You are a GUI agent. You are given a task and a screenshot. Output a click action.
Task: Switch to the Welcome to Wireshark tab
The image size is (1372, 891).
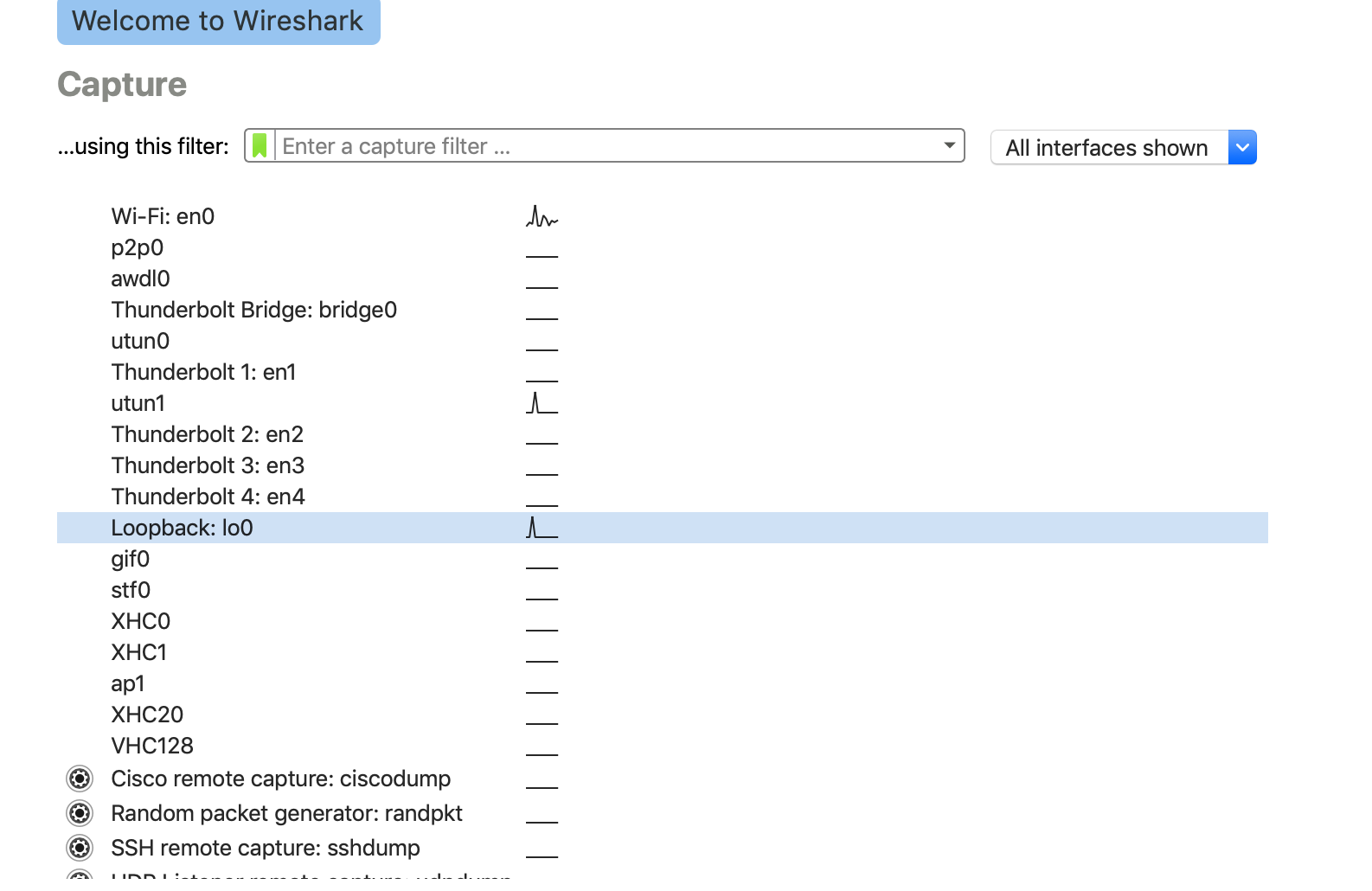(x=218, y=21)
